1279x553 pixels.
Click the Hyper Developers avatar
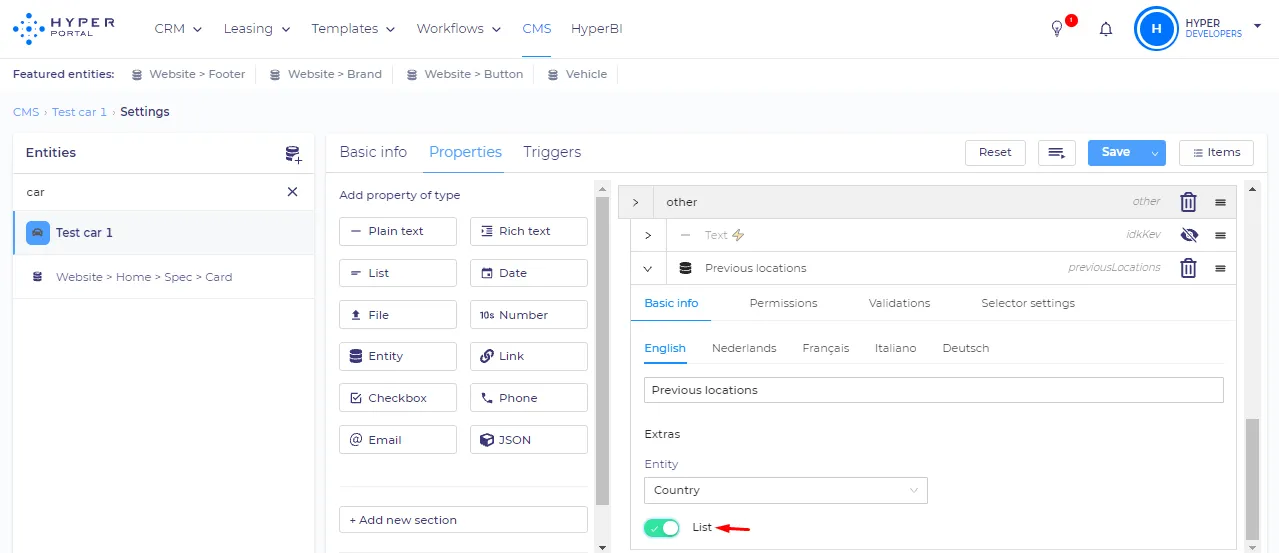click(x=1156, y=29)
